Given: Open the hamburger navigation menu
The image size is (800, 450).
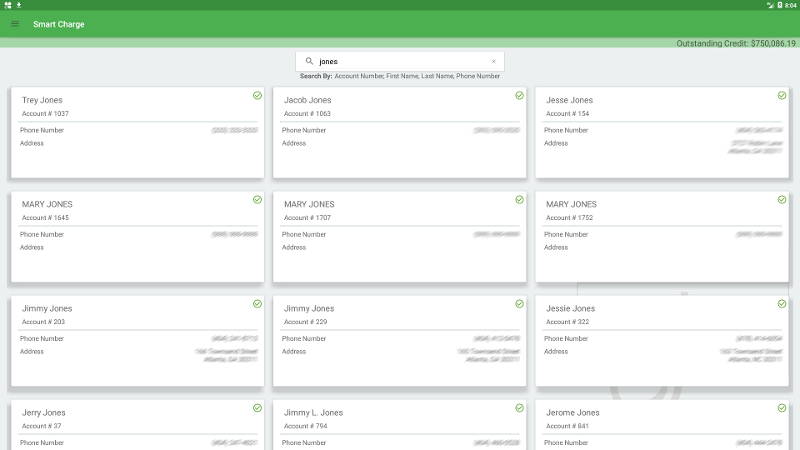Looking at the screenshot, I should [x=15, y=24].
